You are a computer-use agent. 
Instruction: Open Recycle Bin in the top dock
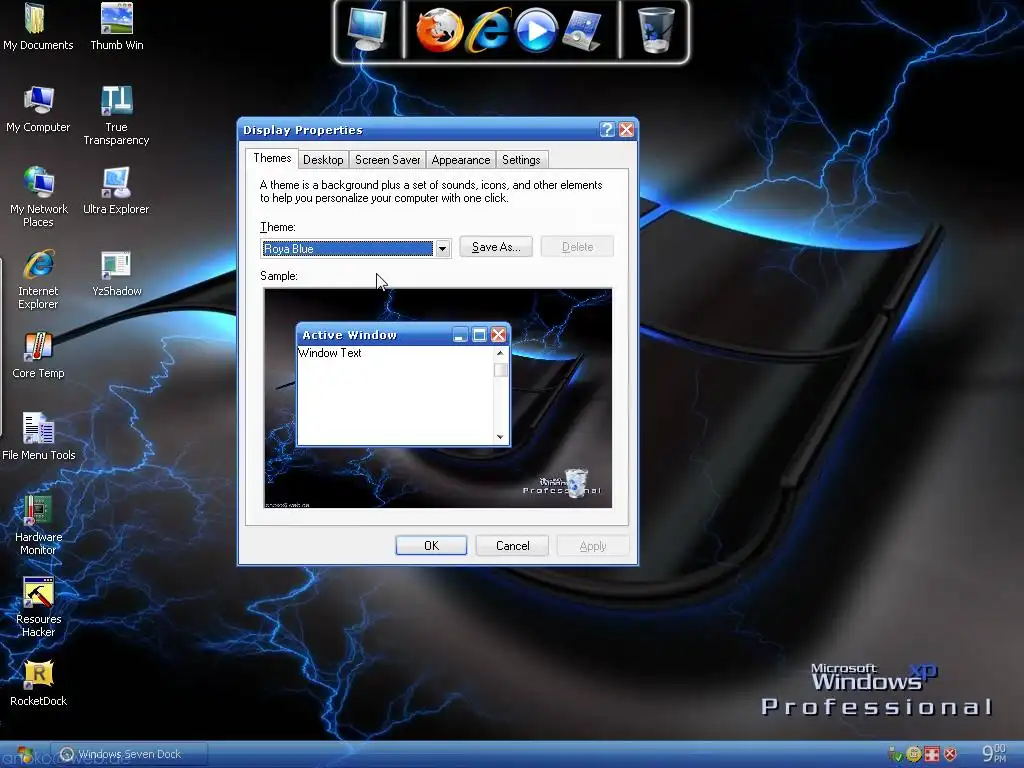[655, 30]
